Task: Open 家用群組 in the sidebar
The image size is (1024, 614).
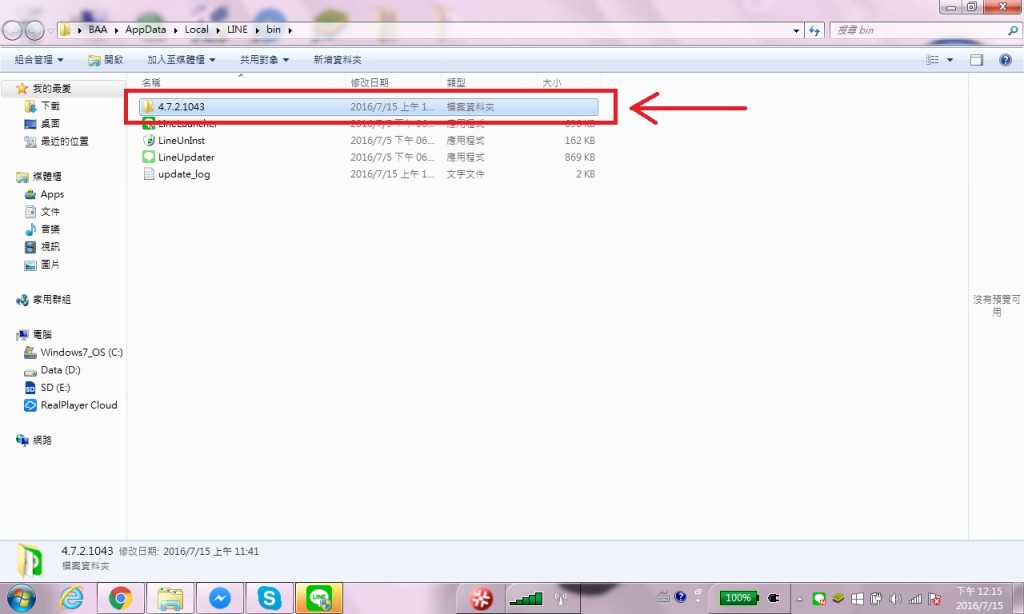Action: [43, 300]
